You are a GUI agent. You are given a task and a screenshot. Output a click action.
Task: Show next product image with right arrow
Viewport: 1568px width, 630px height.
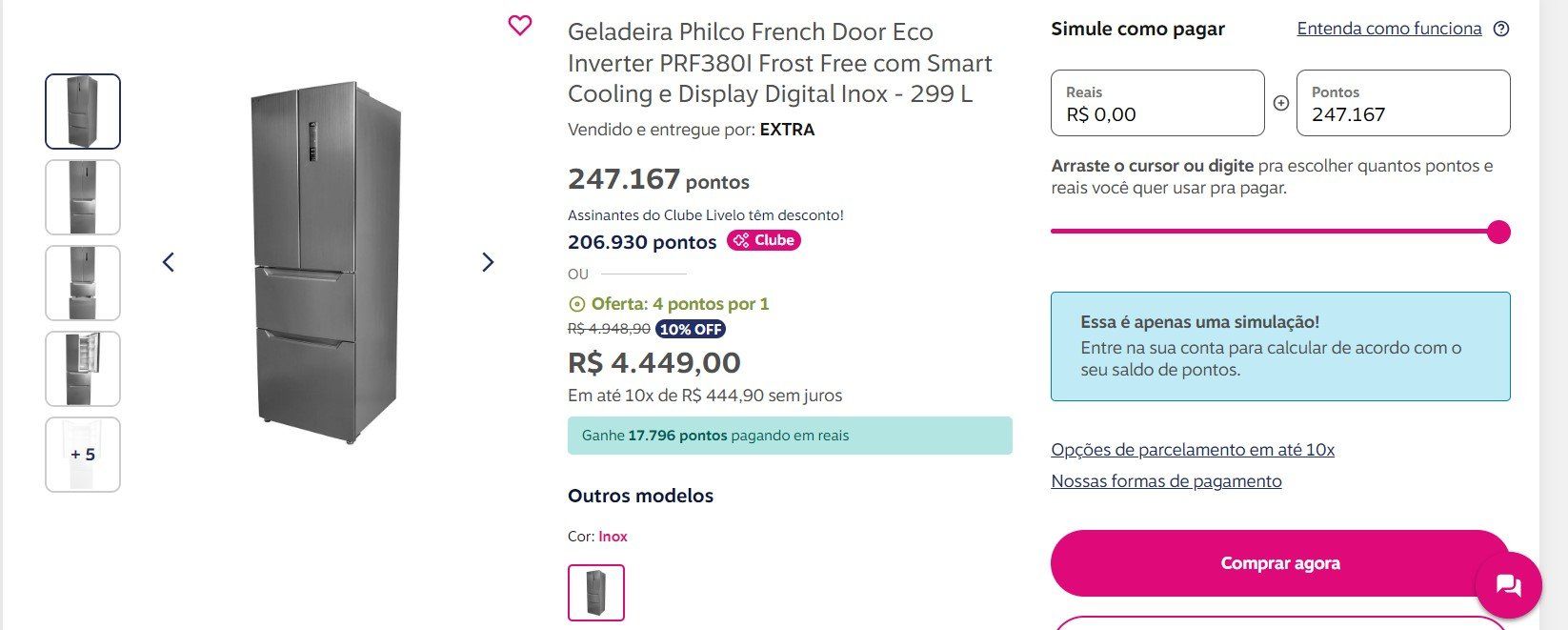tap(488, 262)
